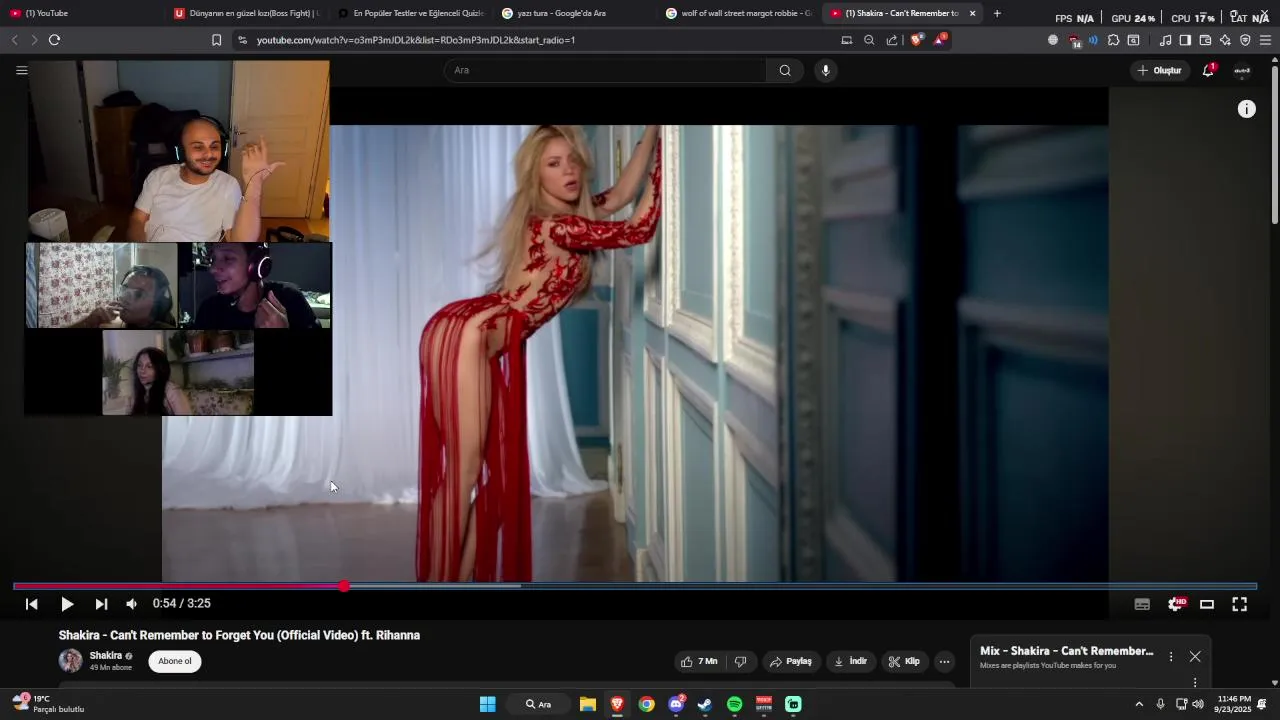This screenshot has width=1280, height=720.
Task: Switch to the wolf of wall street tab
Action: click(738, 13)
